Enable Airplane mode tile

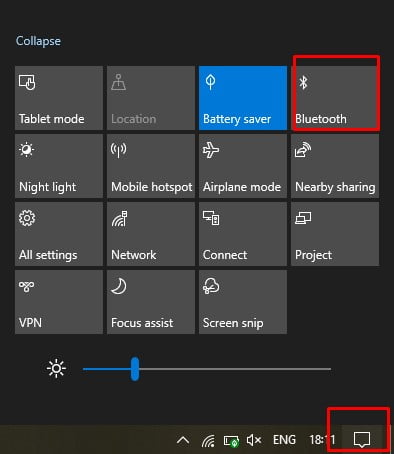(x=243, y=166)
